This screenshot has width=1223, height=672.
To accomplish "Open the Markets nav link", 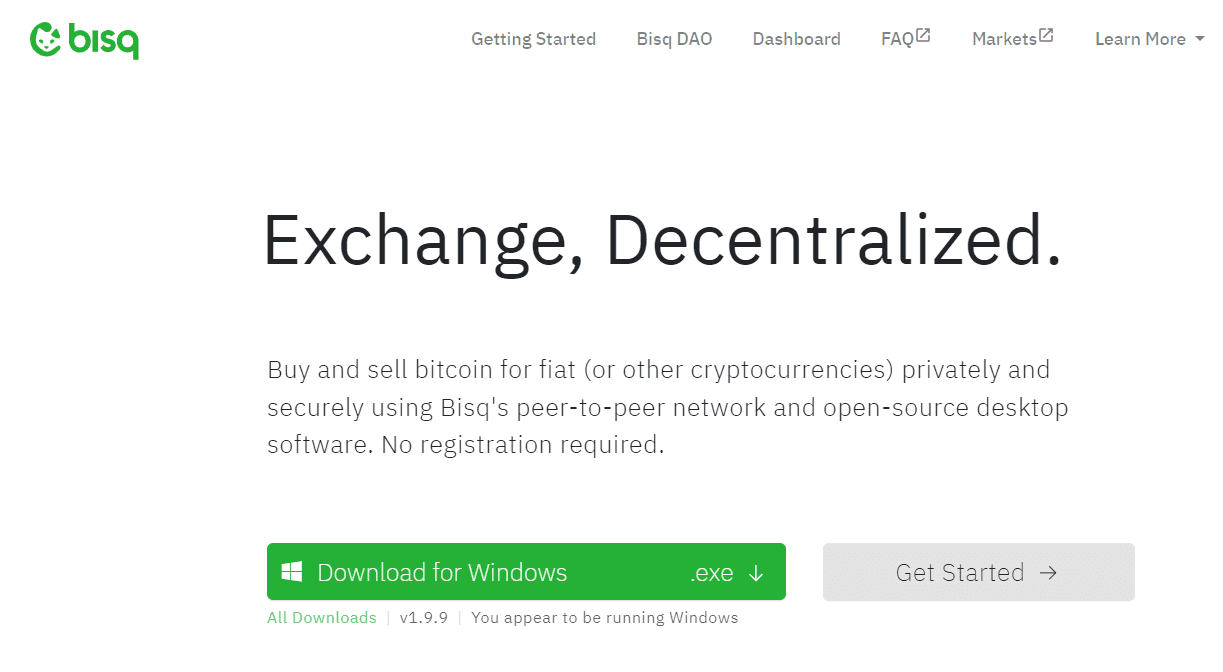I will pos(1004,39).
